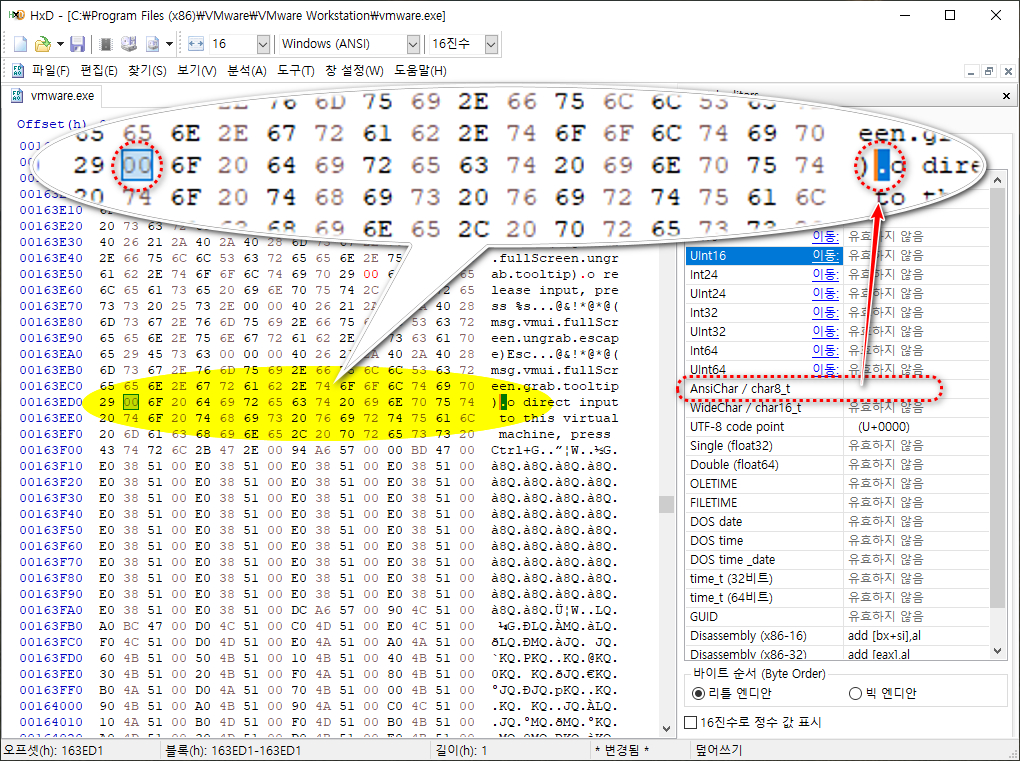Screen dimensions: 1020x761
Task: Click the data inspector scroll up arrow
Action: tap(997, 180)
